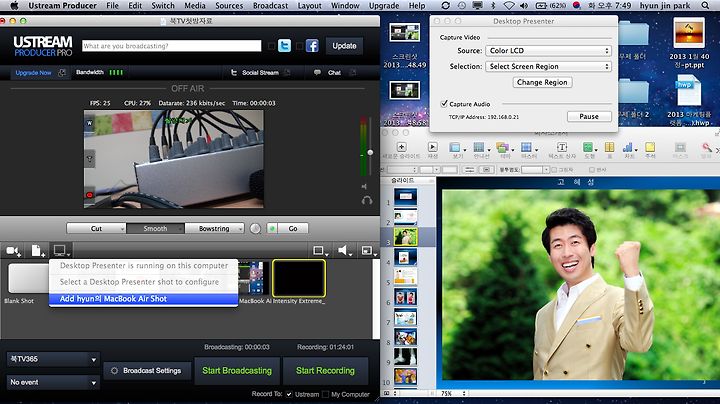Click the round transition speed knob
The image size is (720, 404).
click(x=255, y=228)
